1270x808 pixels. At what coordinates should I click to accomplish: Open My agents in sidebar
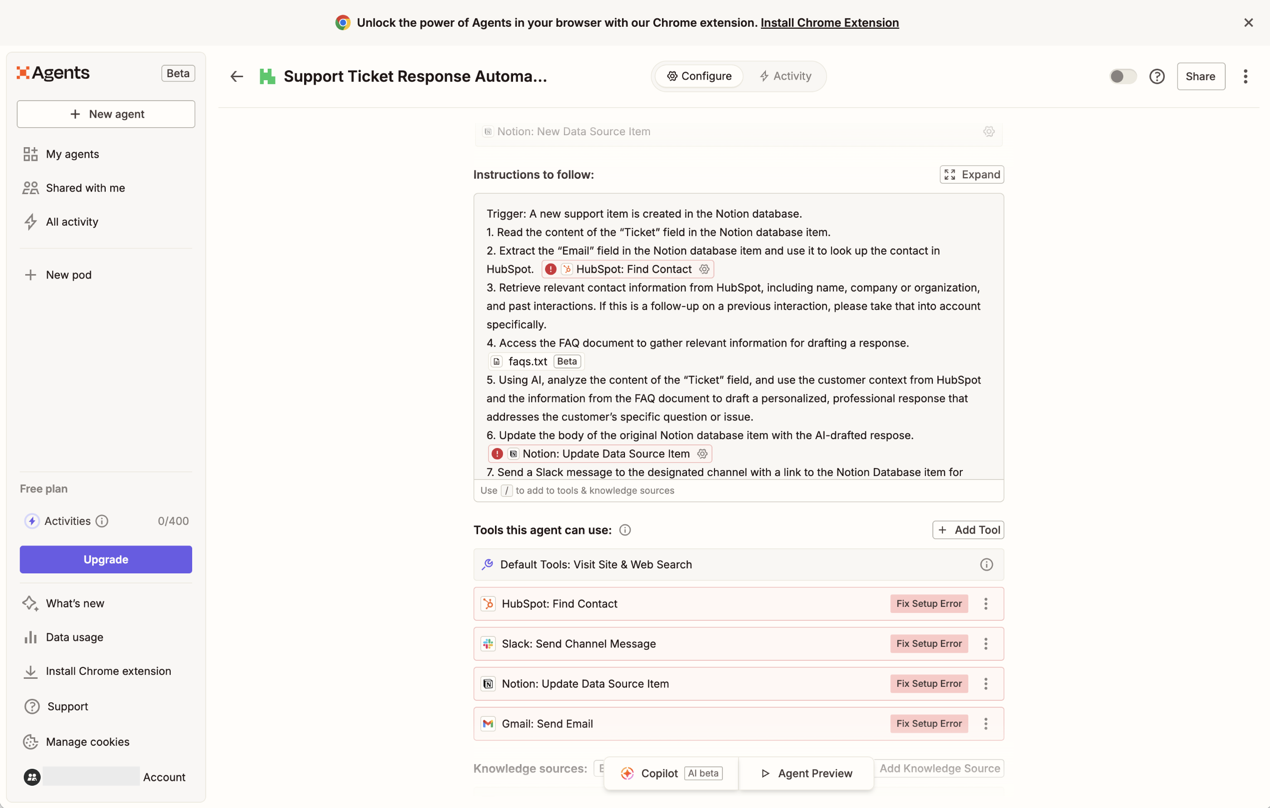click(72, 154)
